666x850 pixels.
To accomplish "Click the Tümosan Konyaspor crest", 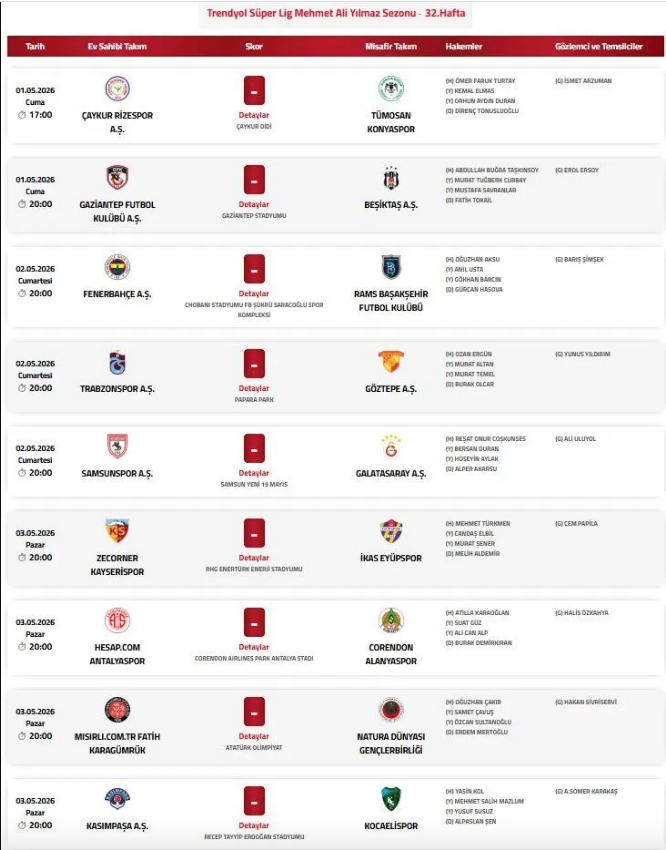I will [x=390, y=89].
